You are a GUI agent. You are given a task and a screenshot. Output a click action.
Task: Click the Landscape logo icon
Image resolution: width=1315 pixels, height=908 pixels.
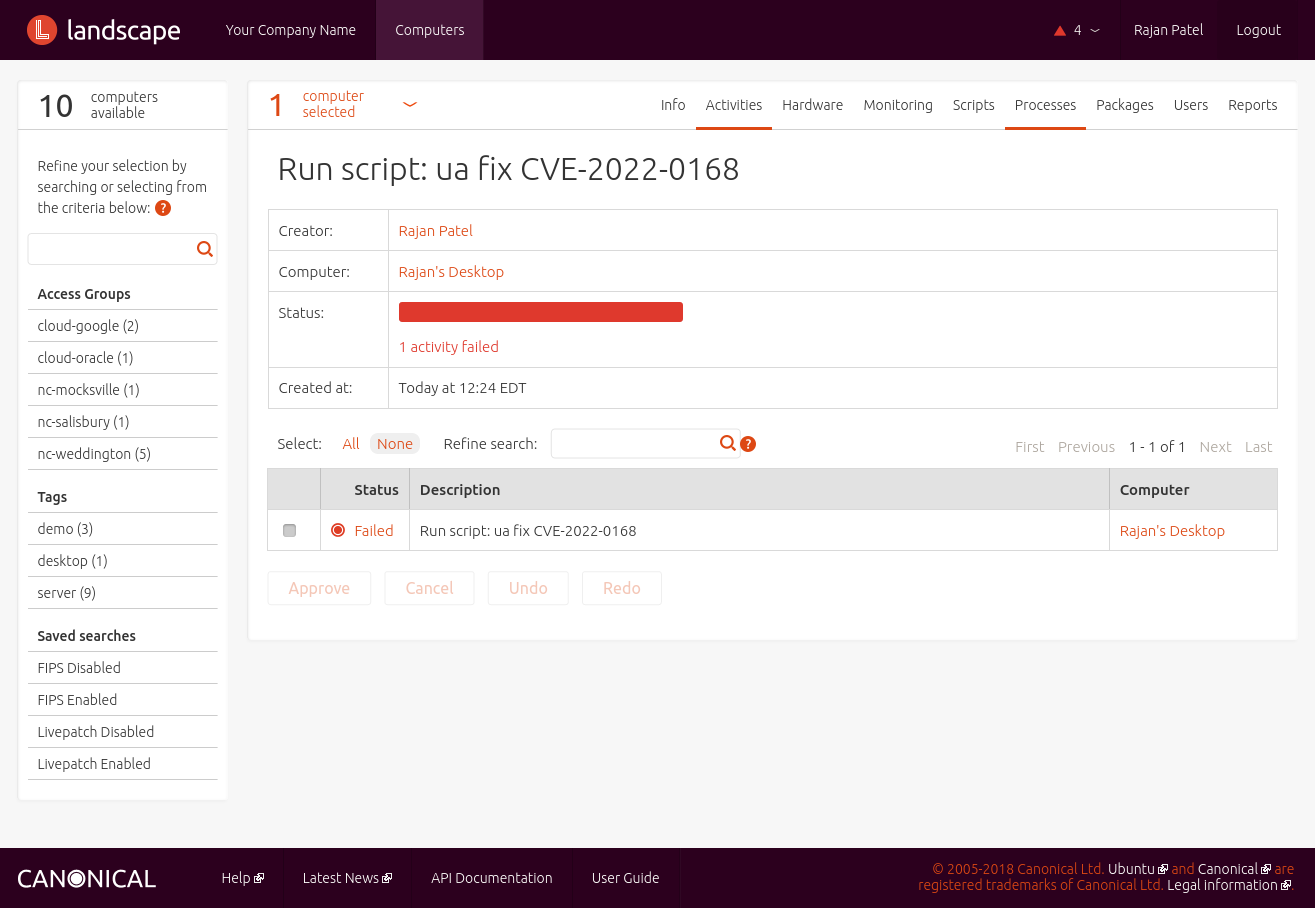41,30
